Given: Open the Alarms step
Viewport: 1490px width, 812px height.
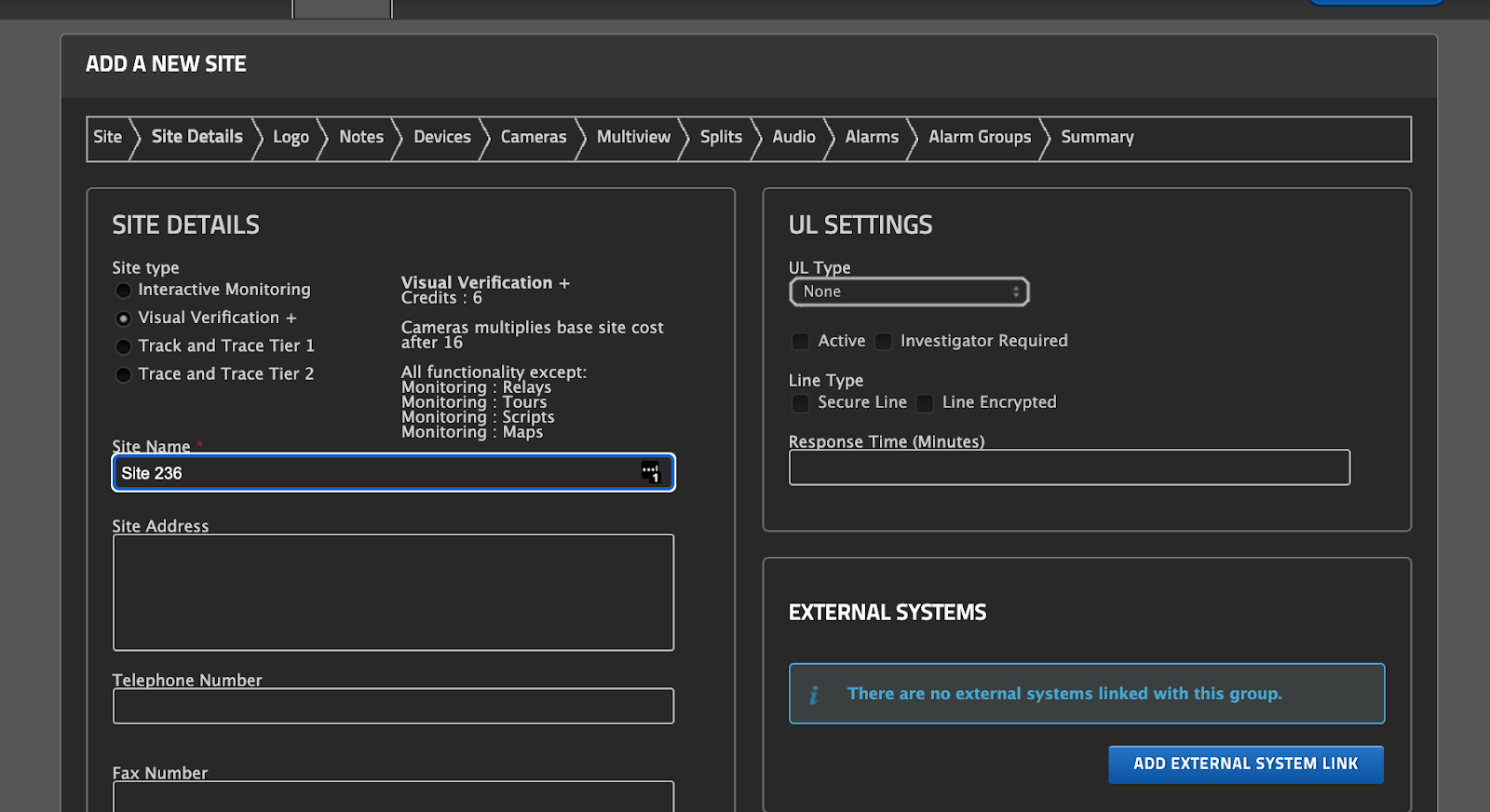Looking at the screenshot, I should [x=872, y=137].
